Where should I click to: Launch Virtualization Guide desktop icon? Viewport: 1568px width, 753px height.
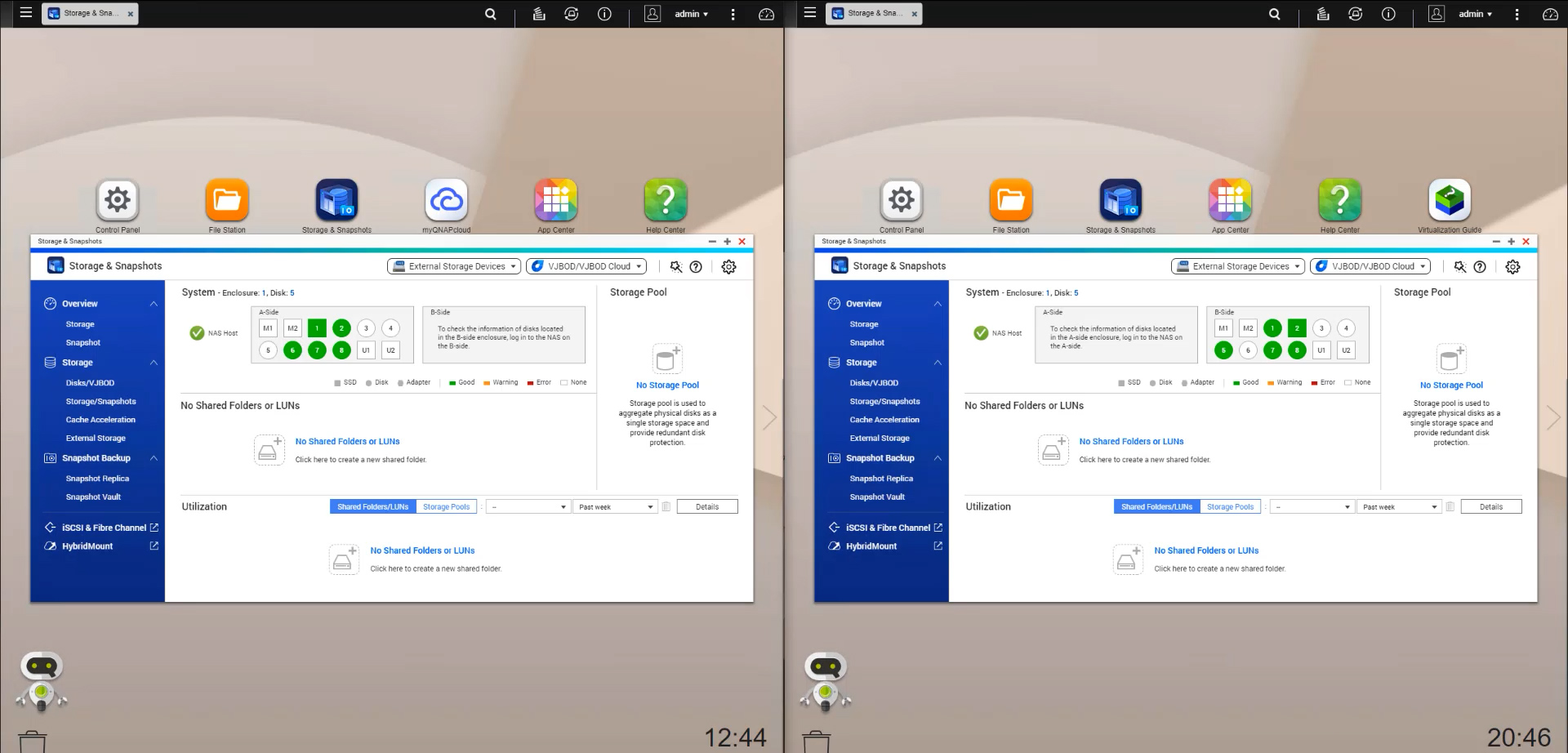coord(1449,201)
